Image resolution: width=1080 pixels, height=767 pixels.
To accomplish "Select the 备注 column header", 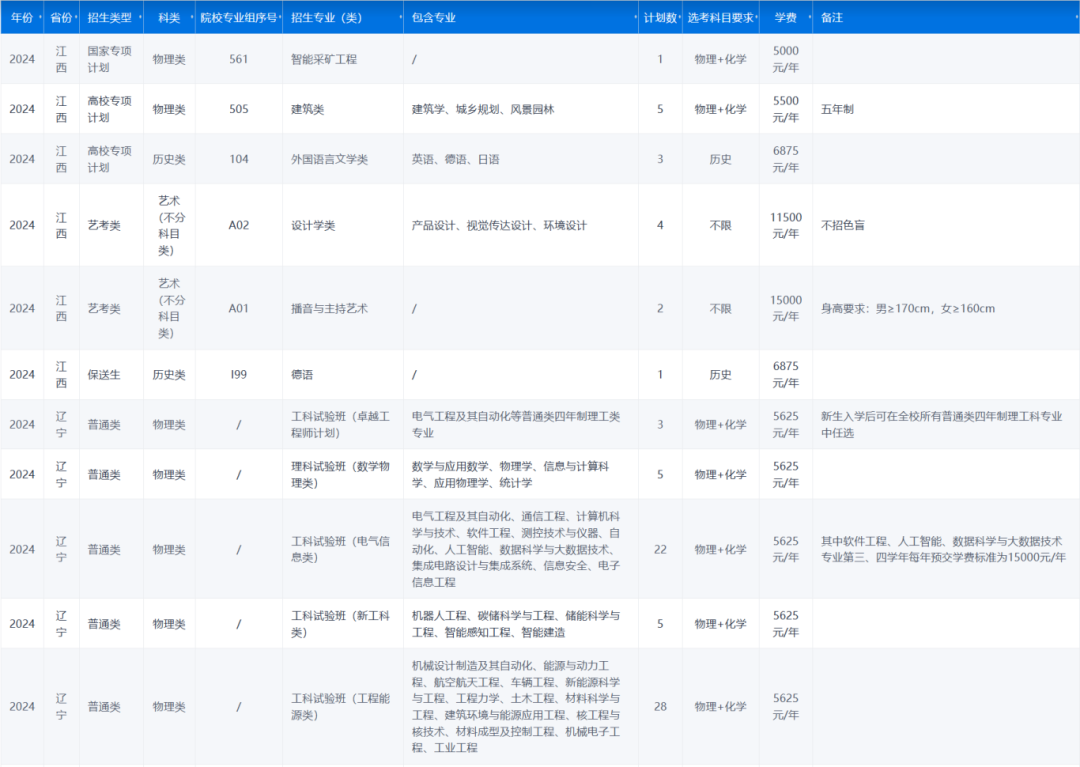I will [835, 17].
